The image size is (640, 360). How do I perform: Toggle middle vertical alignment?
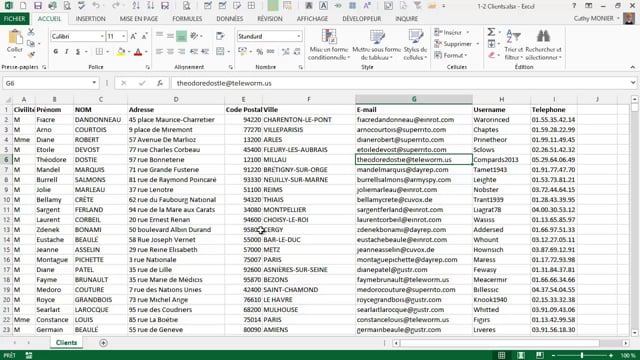coord(170,36)
